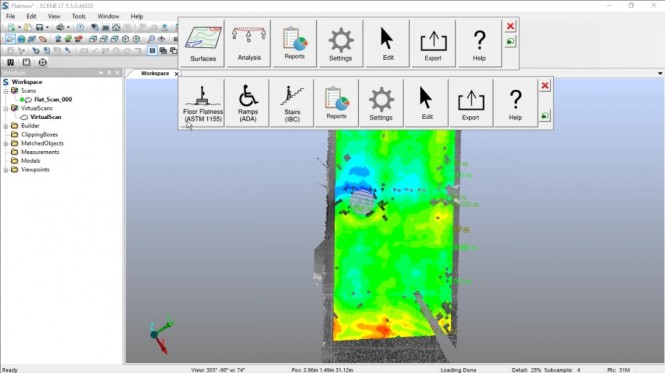The height and width of the screenshot is (373, 665).
Task: Open the Surfaces tool
Action: (x=203, y=43)
